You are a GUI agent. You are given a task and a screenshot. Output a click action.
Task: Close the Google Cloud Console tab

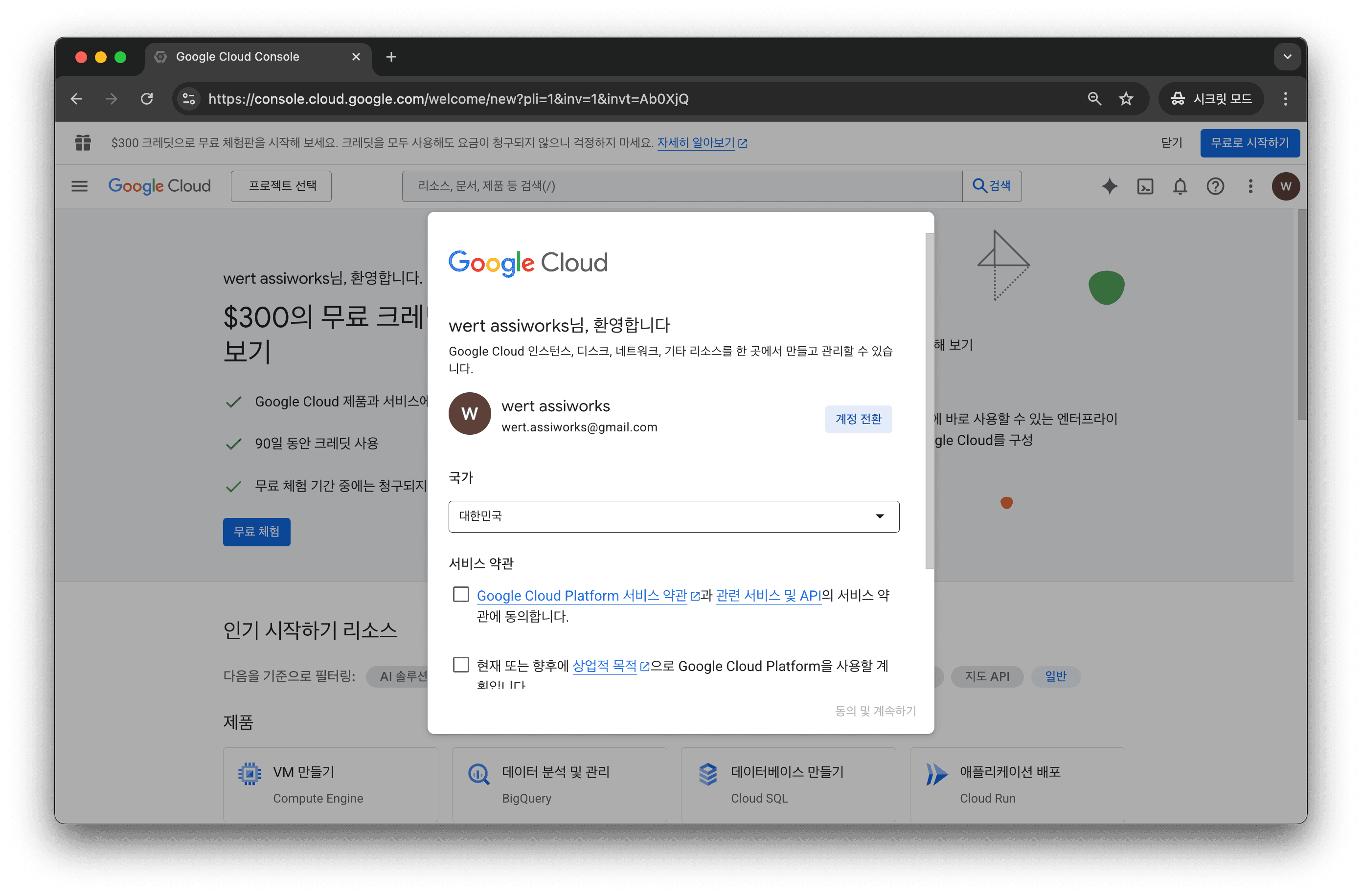click(356, 57)
